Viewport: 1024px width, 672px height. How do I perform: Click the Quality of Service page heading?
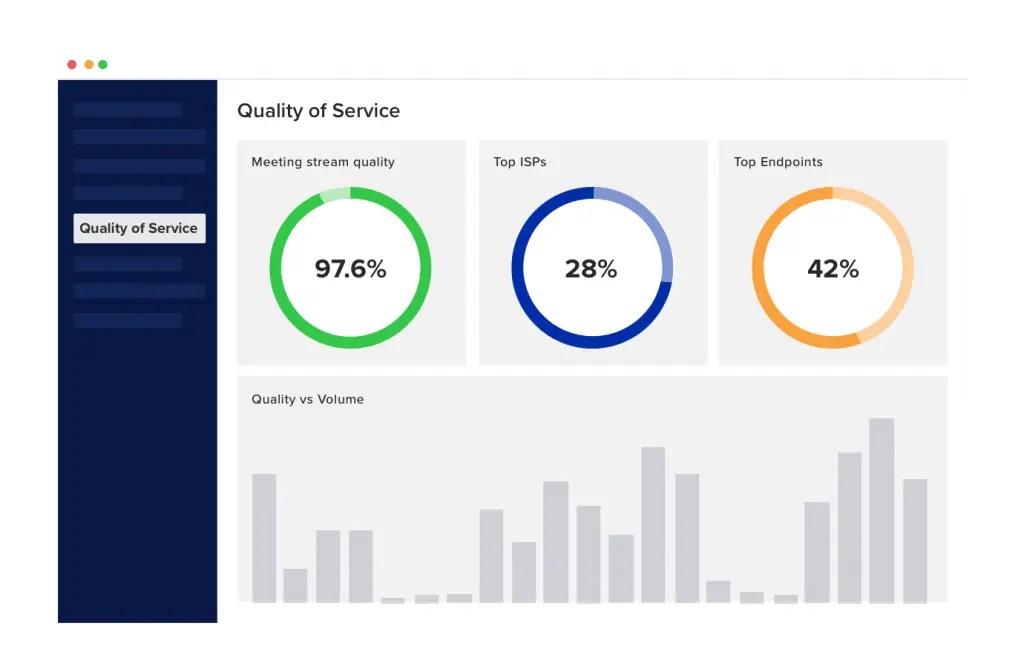coord(318,111)
